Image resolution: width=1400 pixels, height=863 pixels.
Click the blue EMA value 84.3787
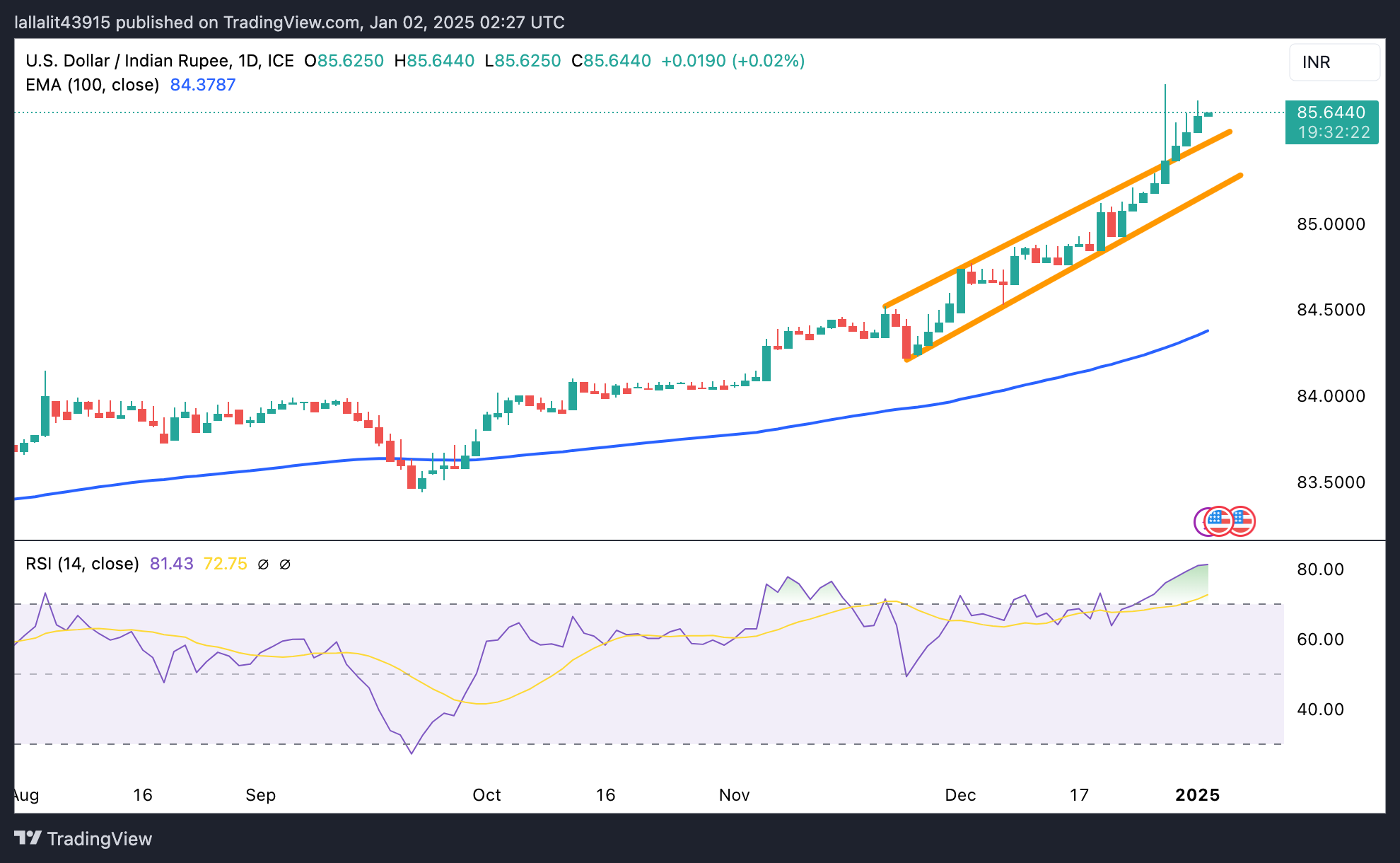pos(202,85)
